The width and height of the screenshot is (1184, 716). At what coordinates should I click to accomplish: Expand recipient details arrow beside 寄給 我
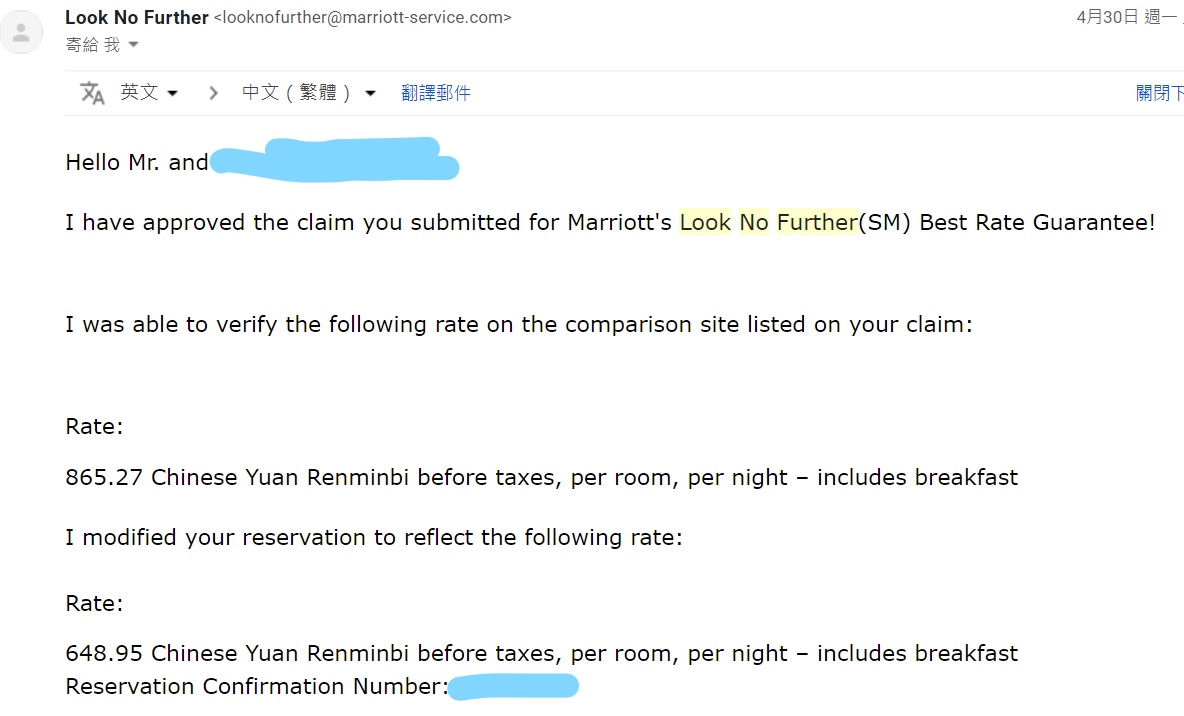click(134, 45)
